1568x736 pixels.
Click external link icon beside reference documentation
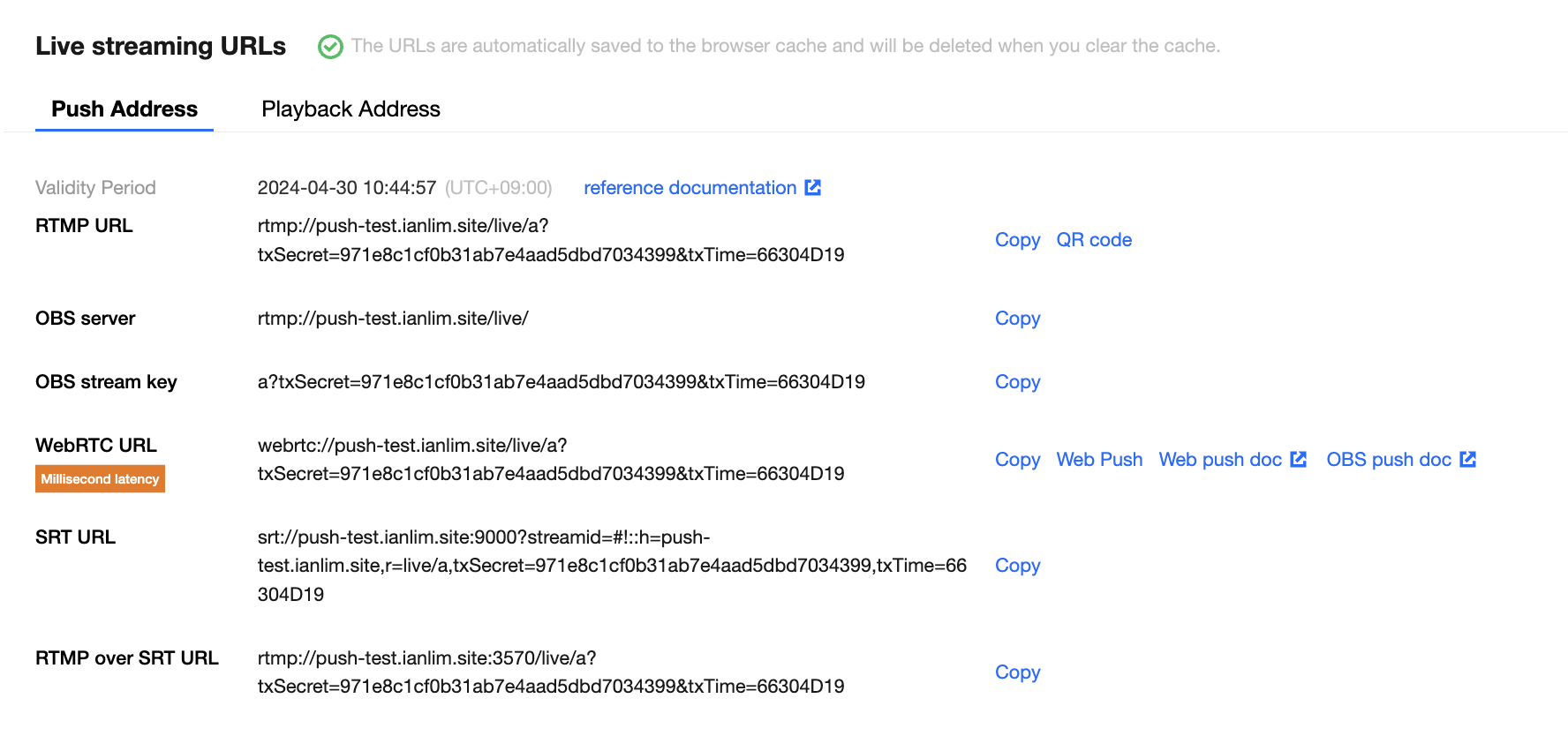(813, 187)
